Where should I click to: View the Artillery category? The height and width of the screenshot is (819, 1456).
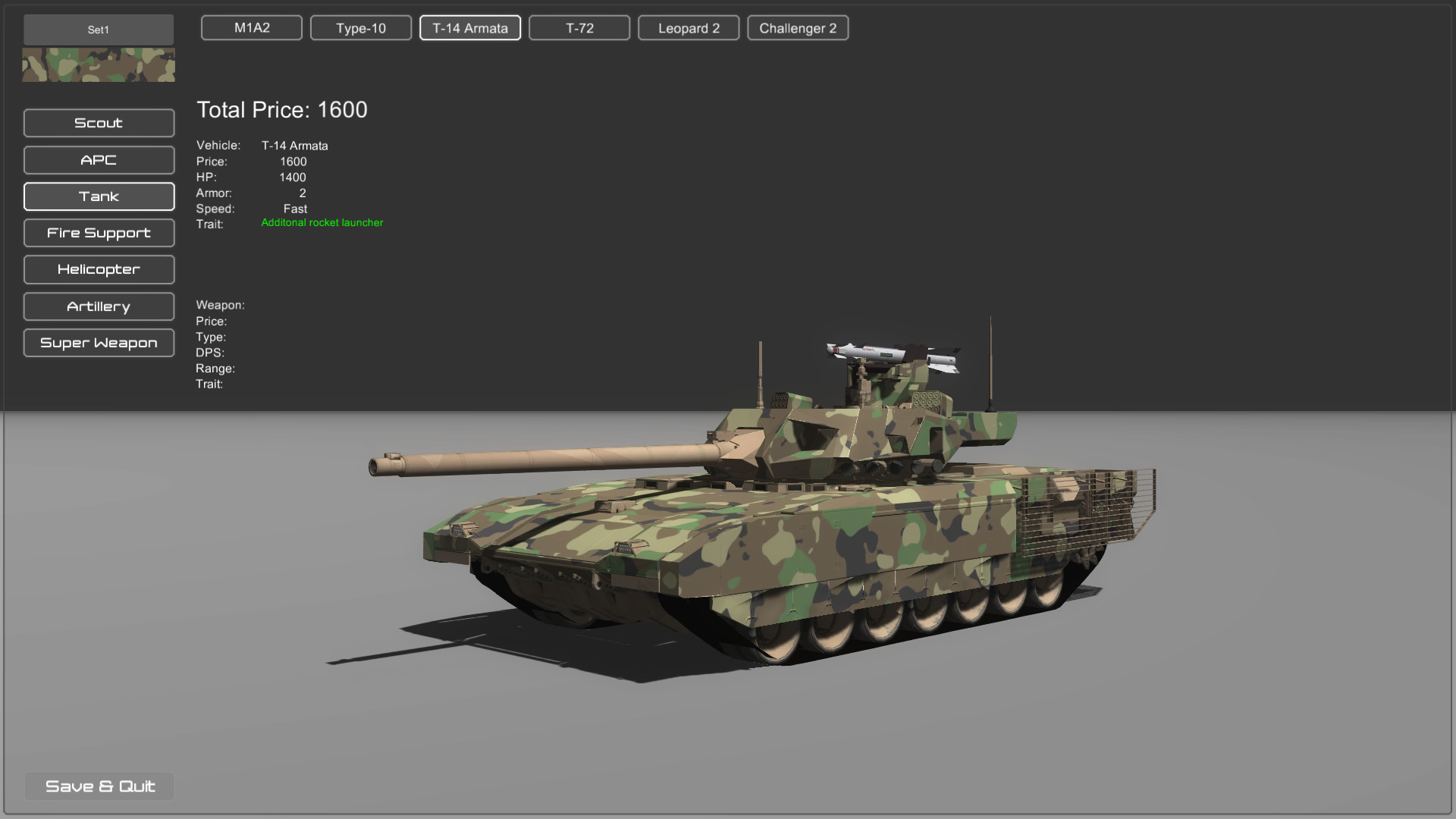coord(99,306)
